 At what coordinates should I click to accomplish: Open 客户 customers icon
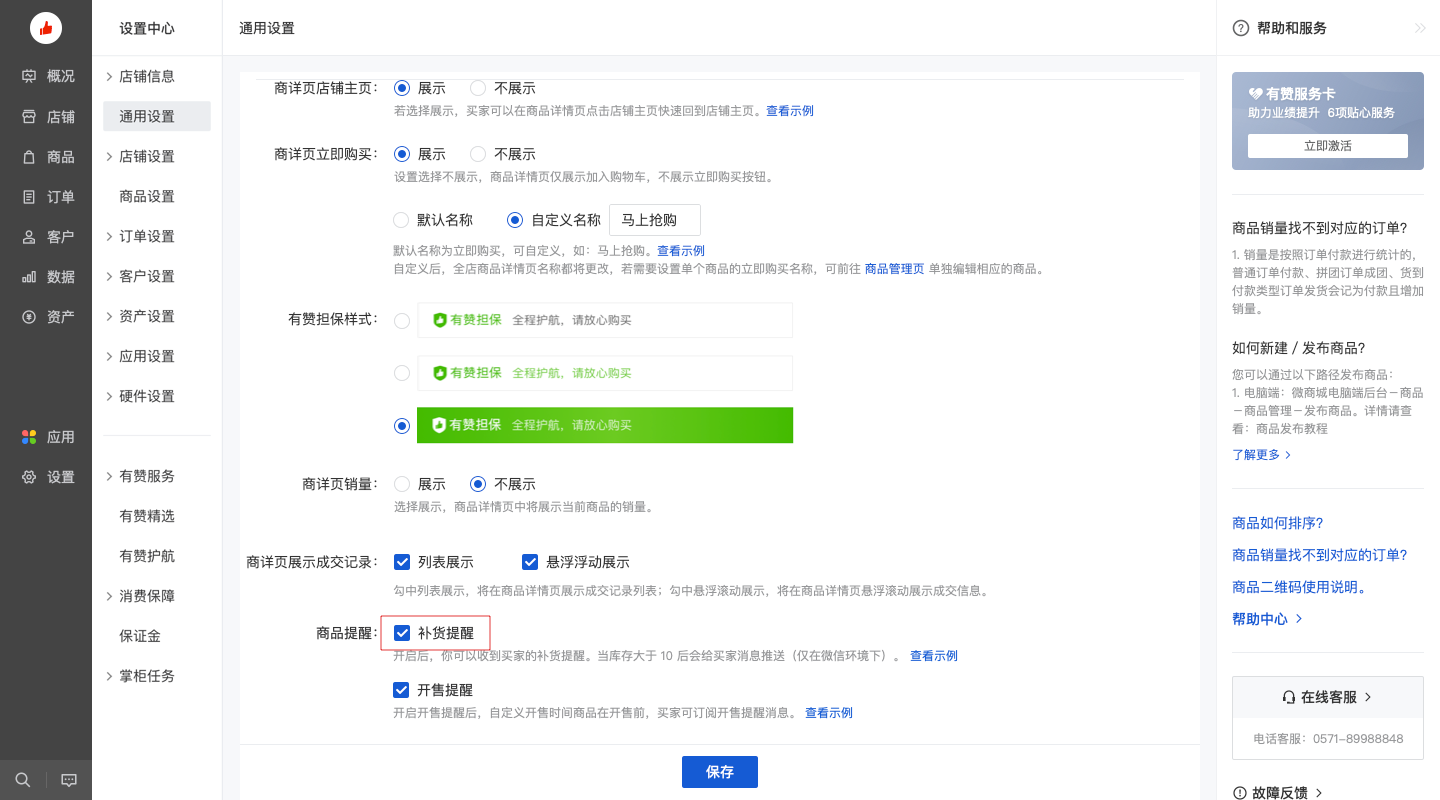point(29,236)
